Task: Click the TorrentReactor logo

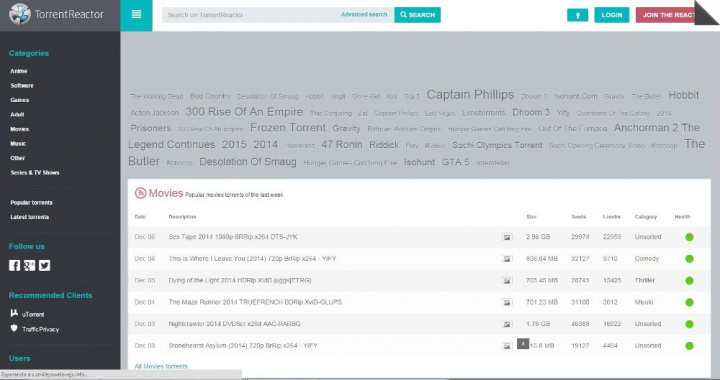Action: [x=56, y=14]
